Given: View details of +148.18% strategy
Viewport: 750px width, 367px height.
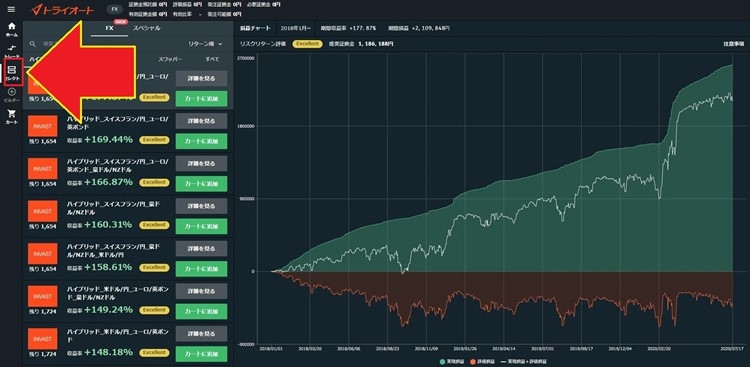Looking at the screenshot, I should click(201, 334).
